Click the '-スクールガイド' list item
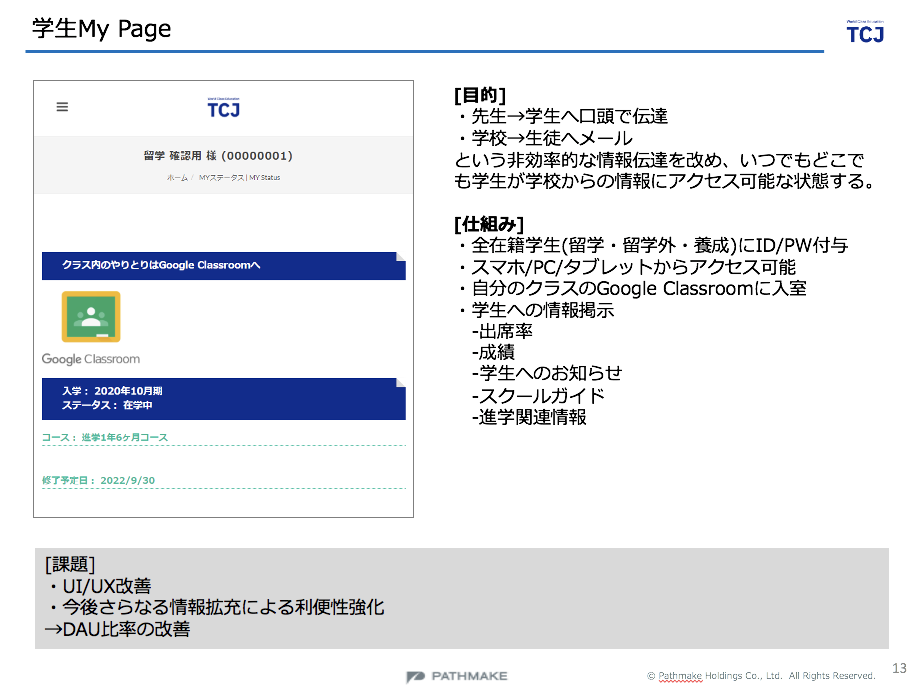 (x=538, y=395)
